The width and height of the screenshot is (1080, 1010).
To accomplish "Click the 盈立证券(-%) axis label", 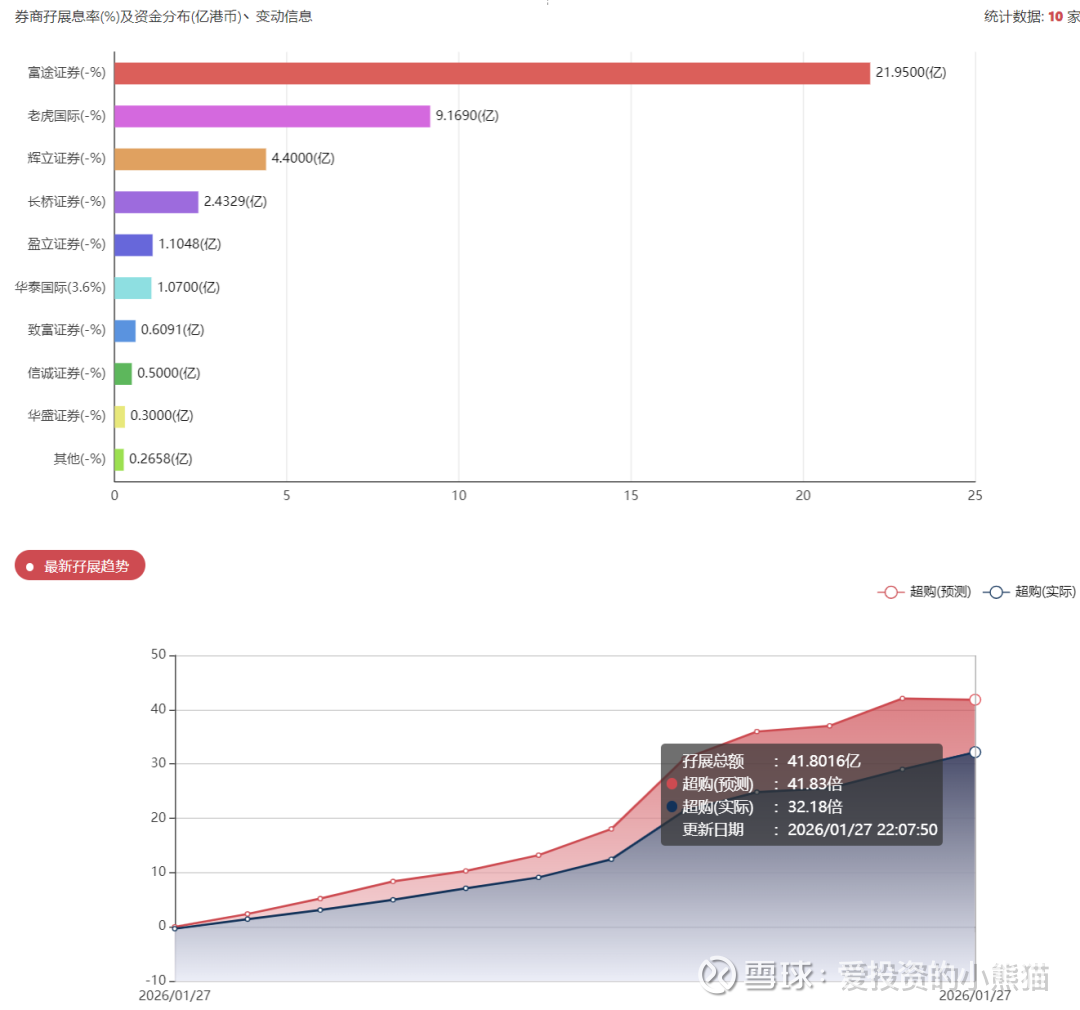I will [x=67, y=244].
